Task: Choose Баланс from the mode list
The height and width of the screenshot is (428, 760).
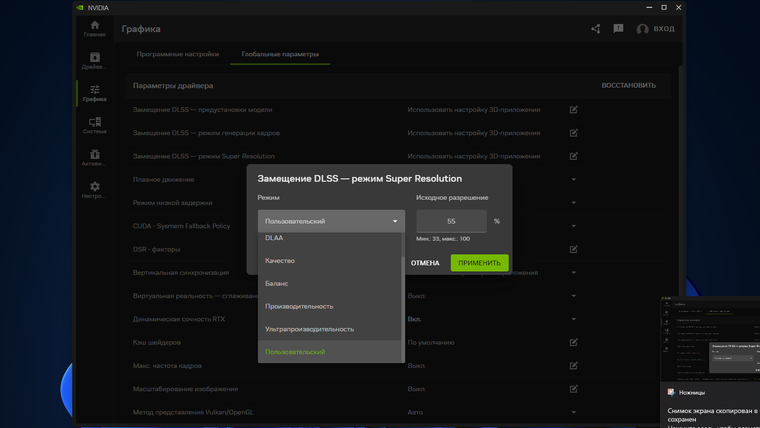Action: 330,284
